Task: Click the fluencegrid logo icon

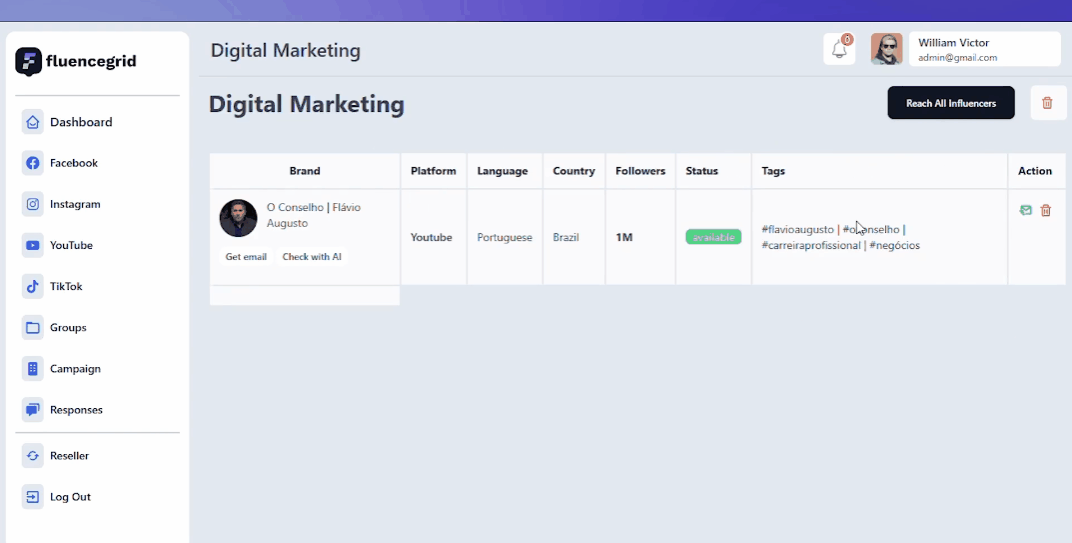Action: click(29, 62)
